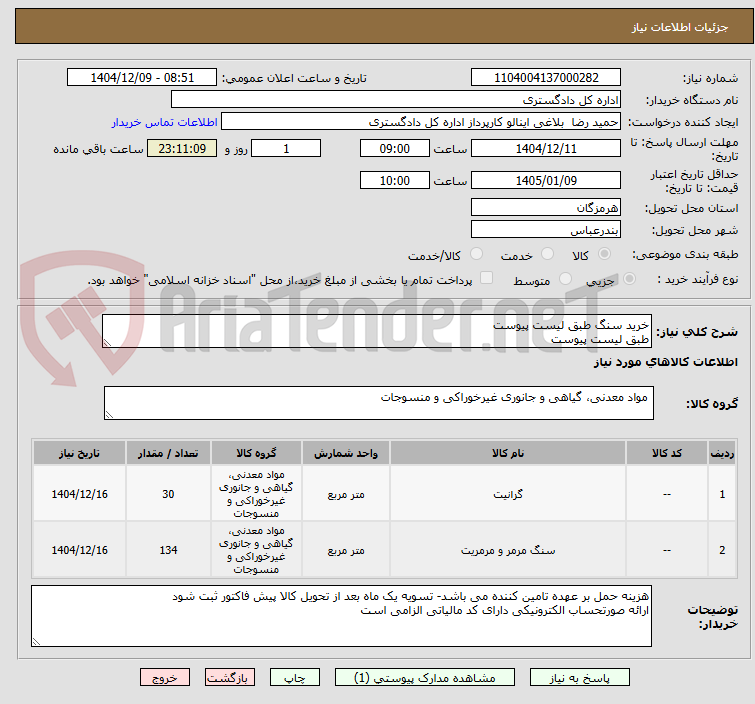The width and height of the screenshot is (755, 704).
Task: Click the remaining days field showing 1
Action: (x=286, y=148)
